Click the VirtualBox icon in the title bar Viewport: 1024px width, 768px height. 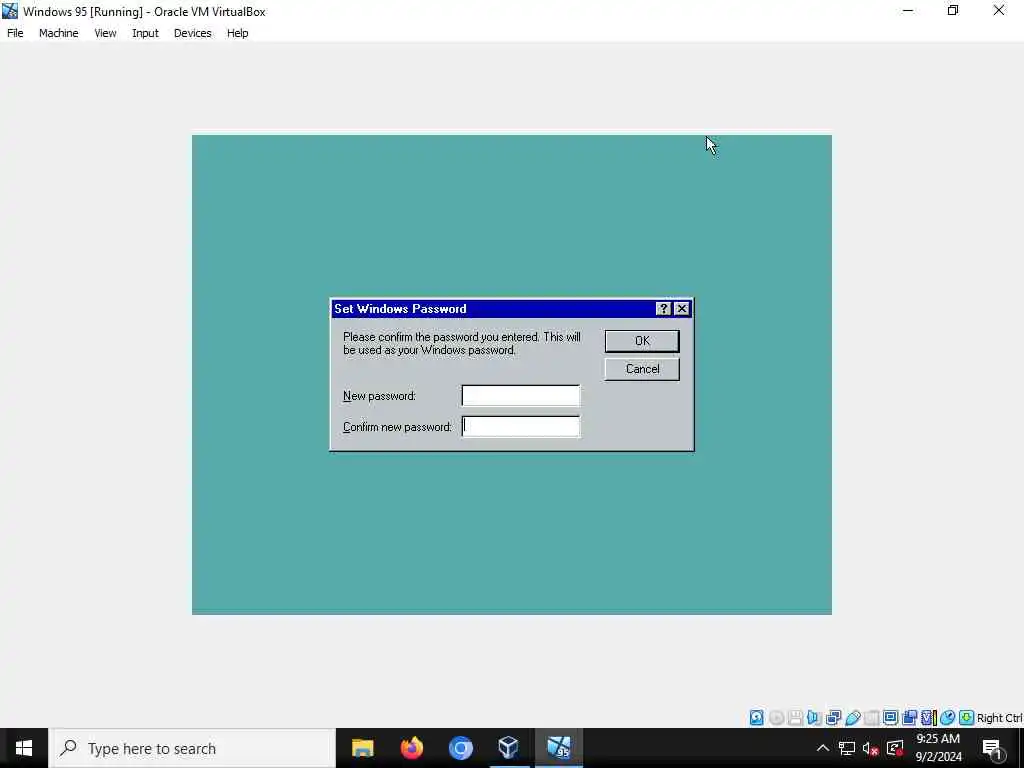click(x=10, y=11)
